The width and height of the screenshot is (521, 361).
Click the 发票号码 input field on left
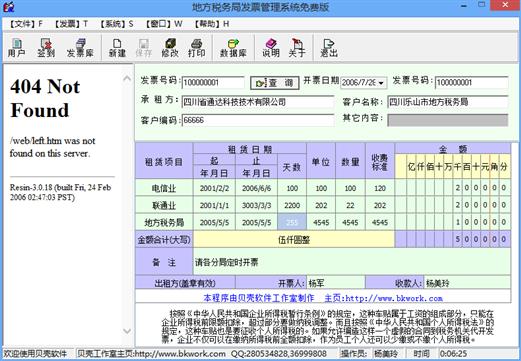tap(213, 83)
